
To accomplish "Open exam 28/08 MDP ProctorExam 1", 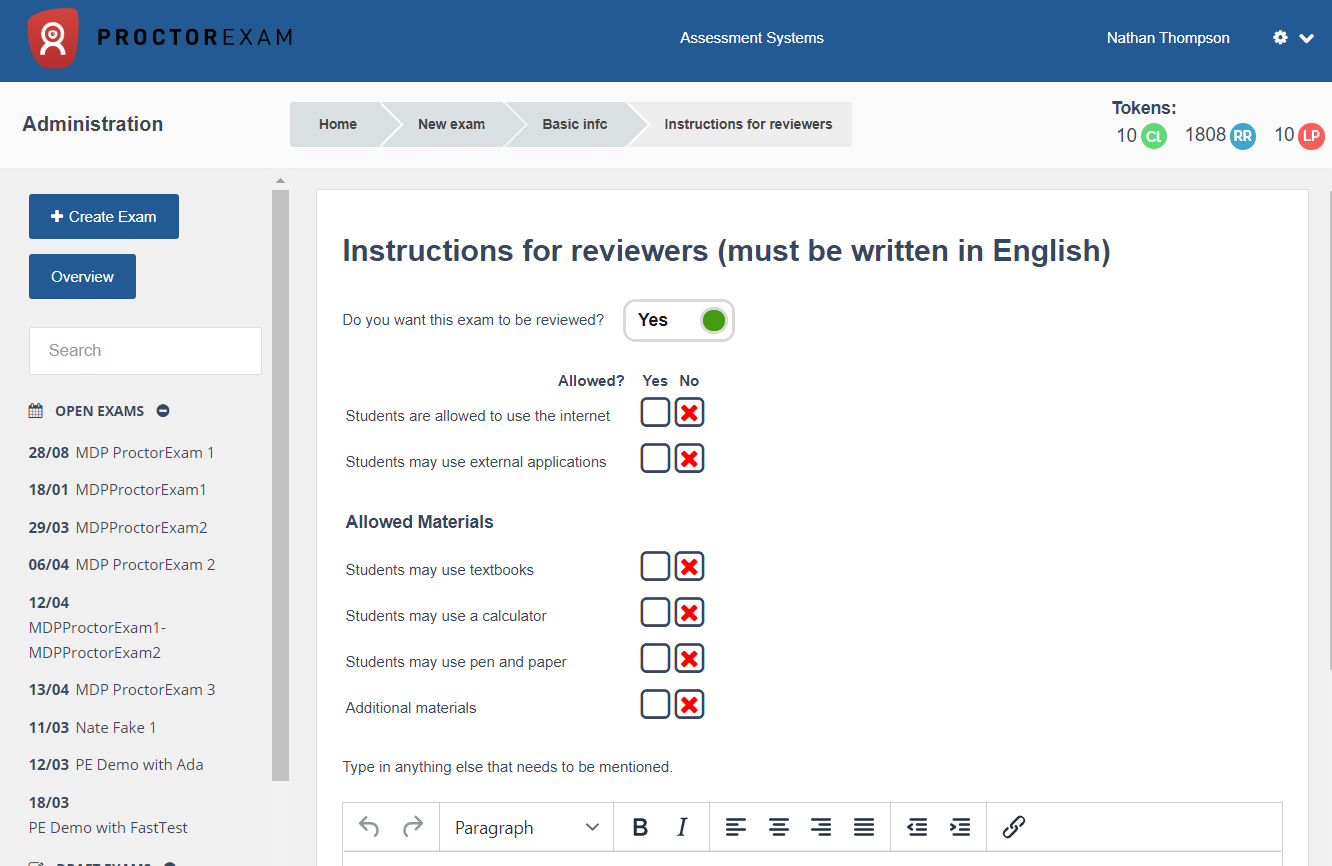I will pos(122,452).
